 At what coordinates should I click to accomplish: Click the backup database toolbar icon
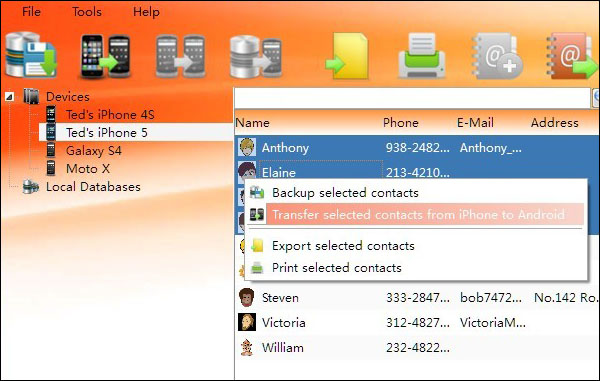point(31,55)
